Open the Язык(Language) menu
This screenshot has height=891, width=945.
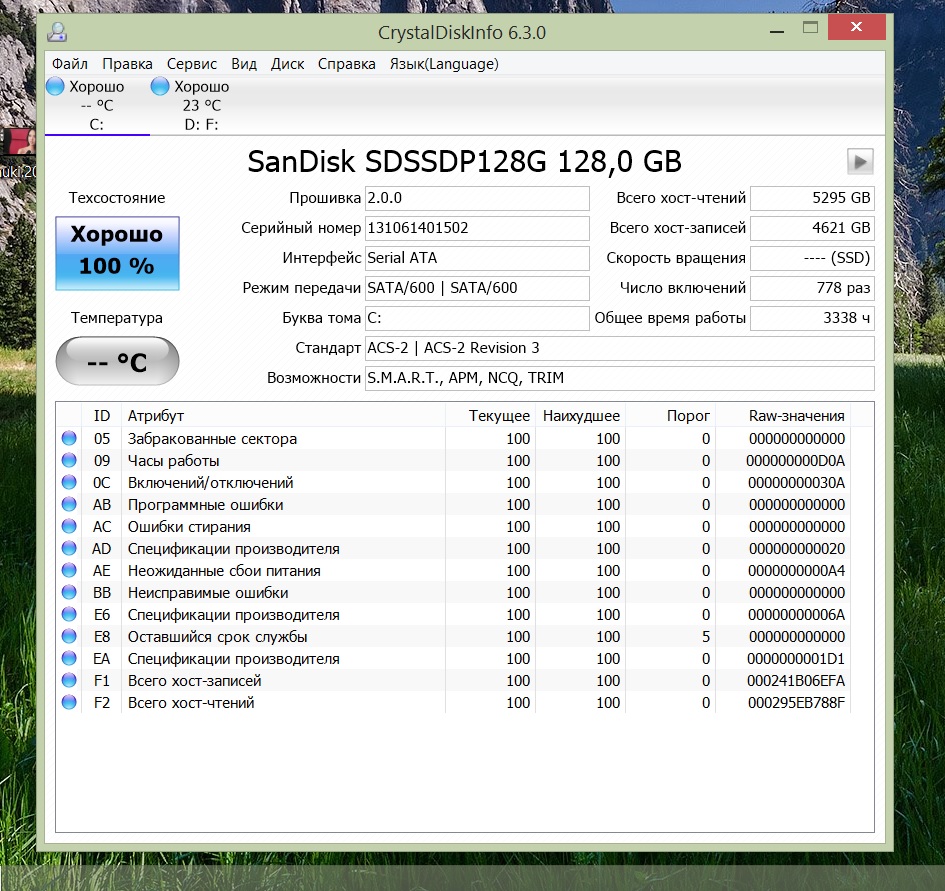click(x=444, y=64)
